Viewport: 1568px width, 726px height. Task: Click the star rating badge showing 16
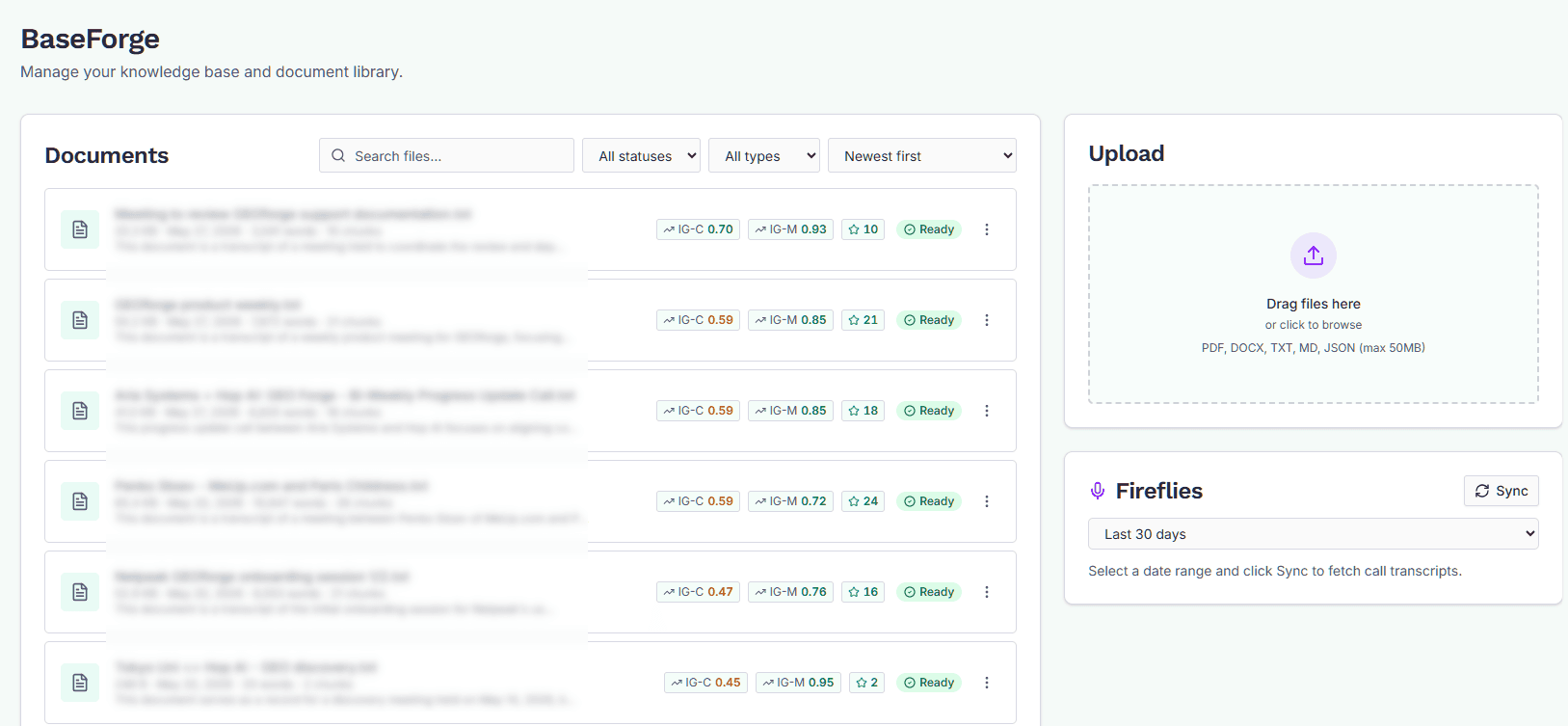click(863, 592)
